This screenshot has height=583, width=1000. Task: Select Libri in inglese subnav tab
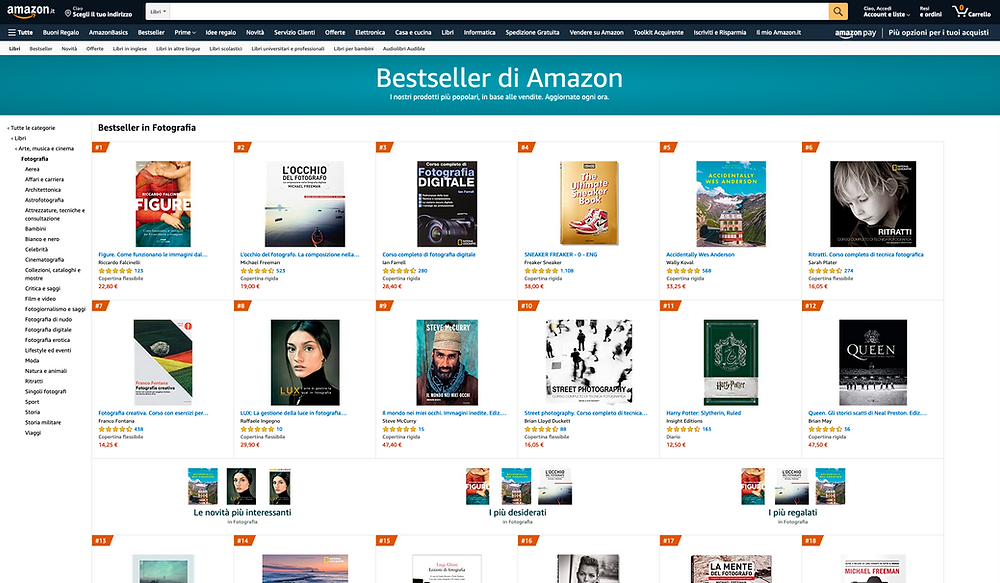tap(129, 48)
